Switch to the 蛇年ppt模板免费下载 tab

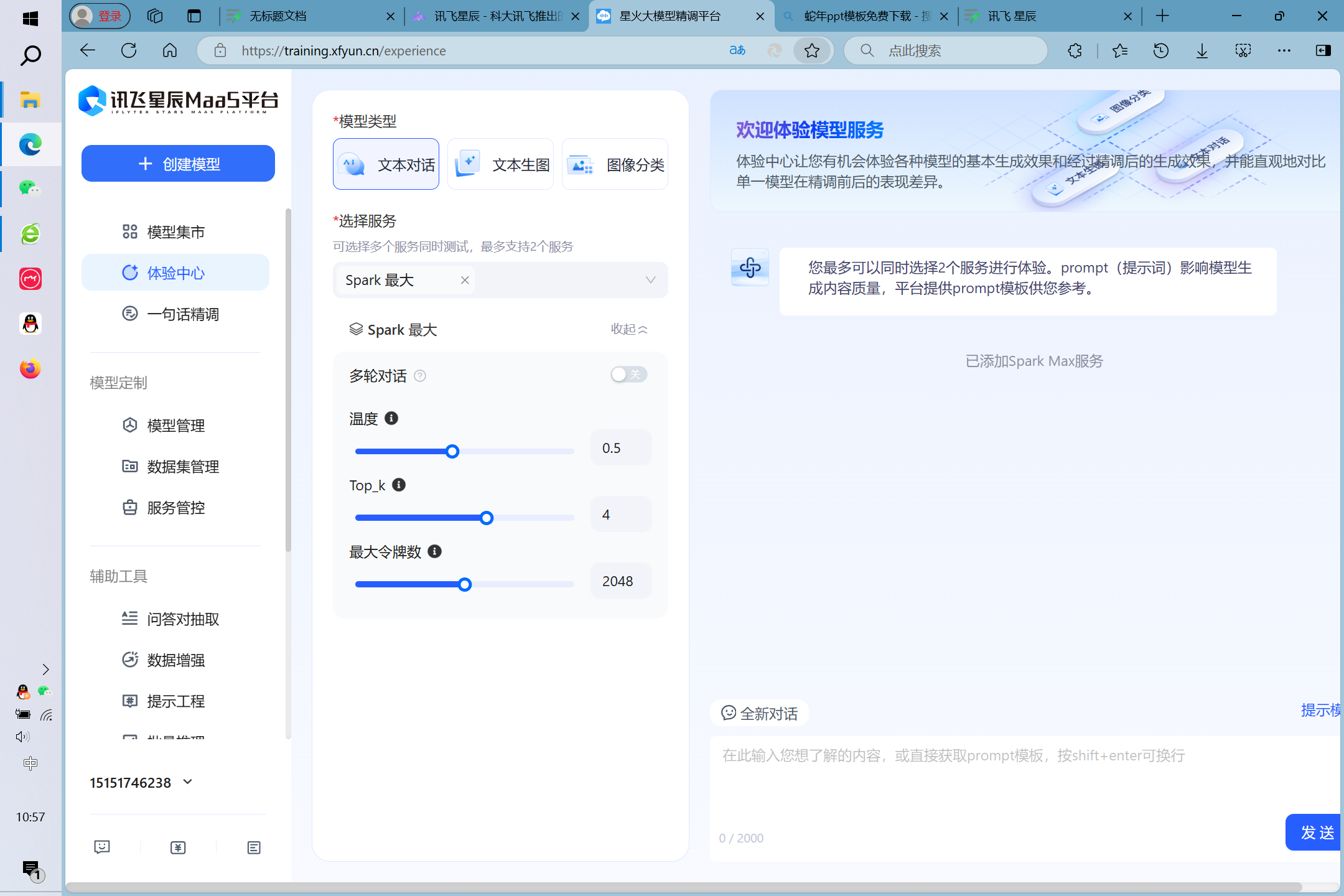[x=866, y=16]
